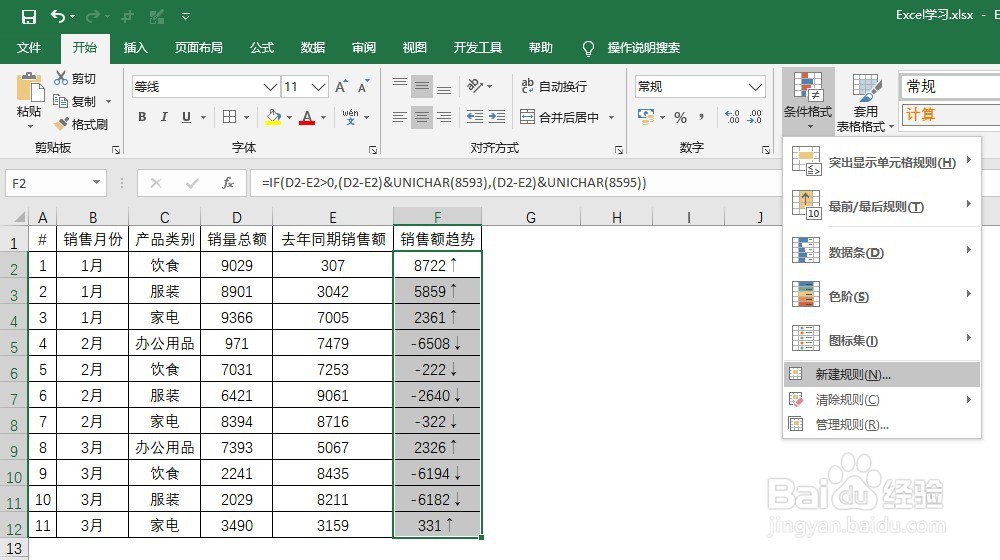Choose 新建规则 menu entry

881,374
